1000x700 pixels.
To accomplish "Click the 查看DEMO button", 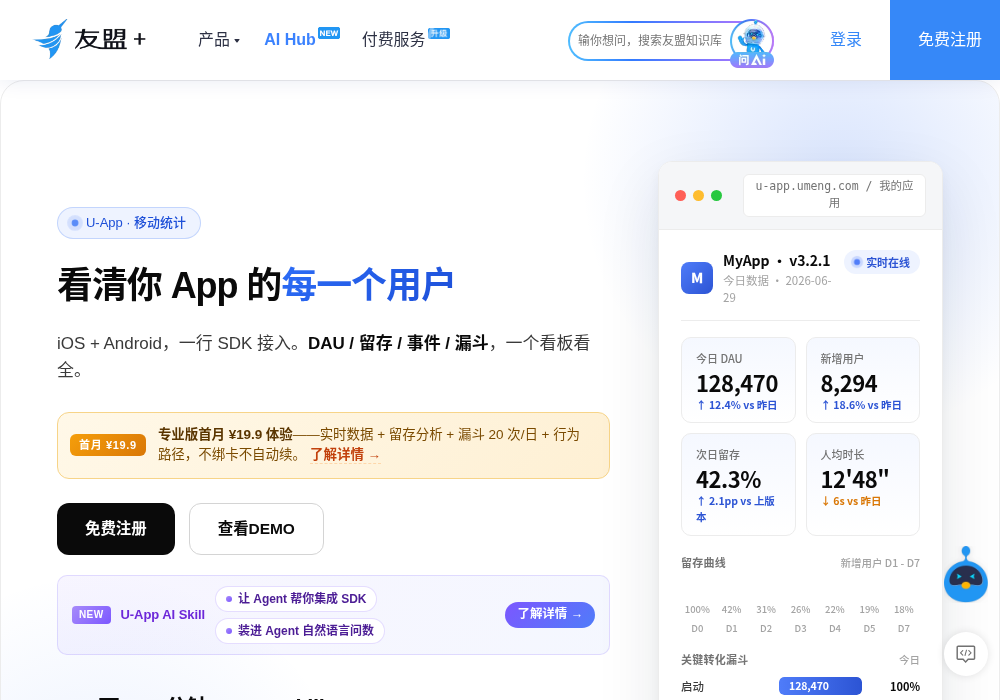I will [256, 529].
